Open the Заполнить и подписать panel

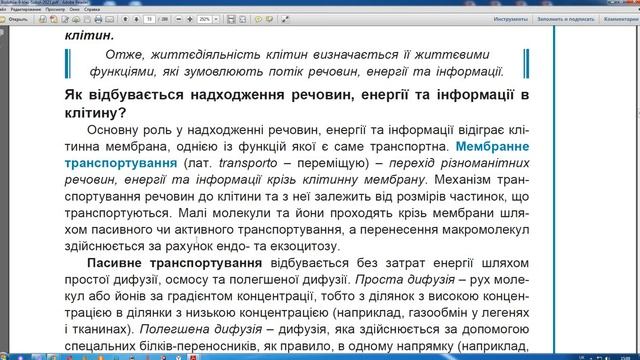(x=565, y=19)
